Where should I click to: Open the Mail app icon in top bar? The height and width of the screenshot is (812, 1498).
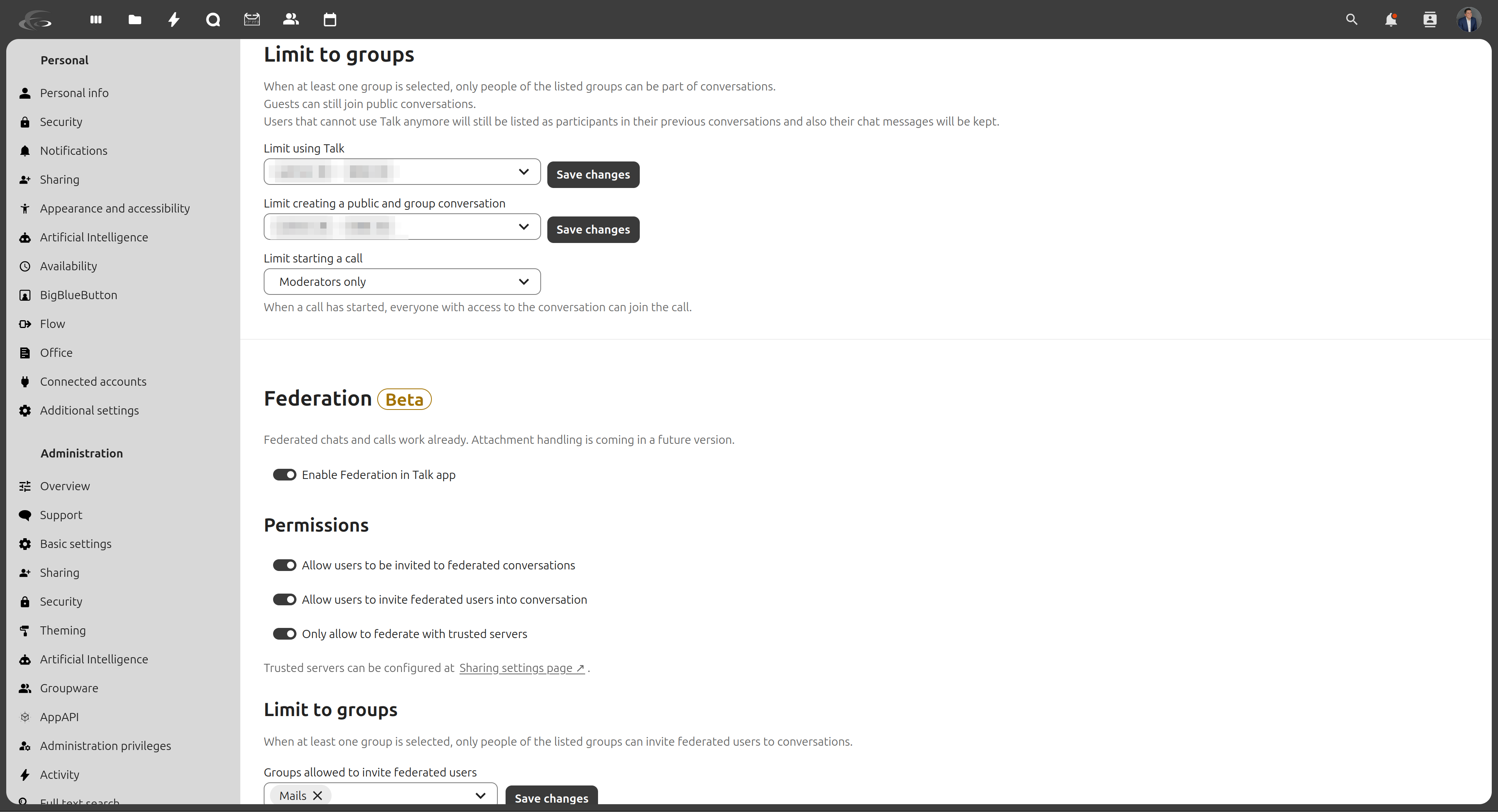252,20
